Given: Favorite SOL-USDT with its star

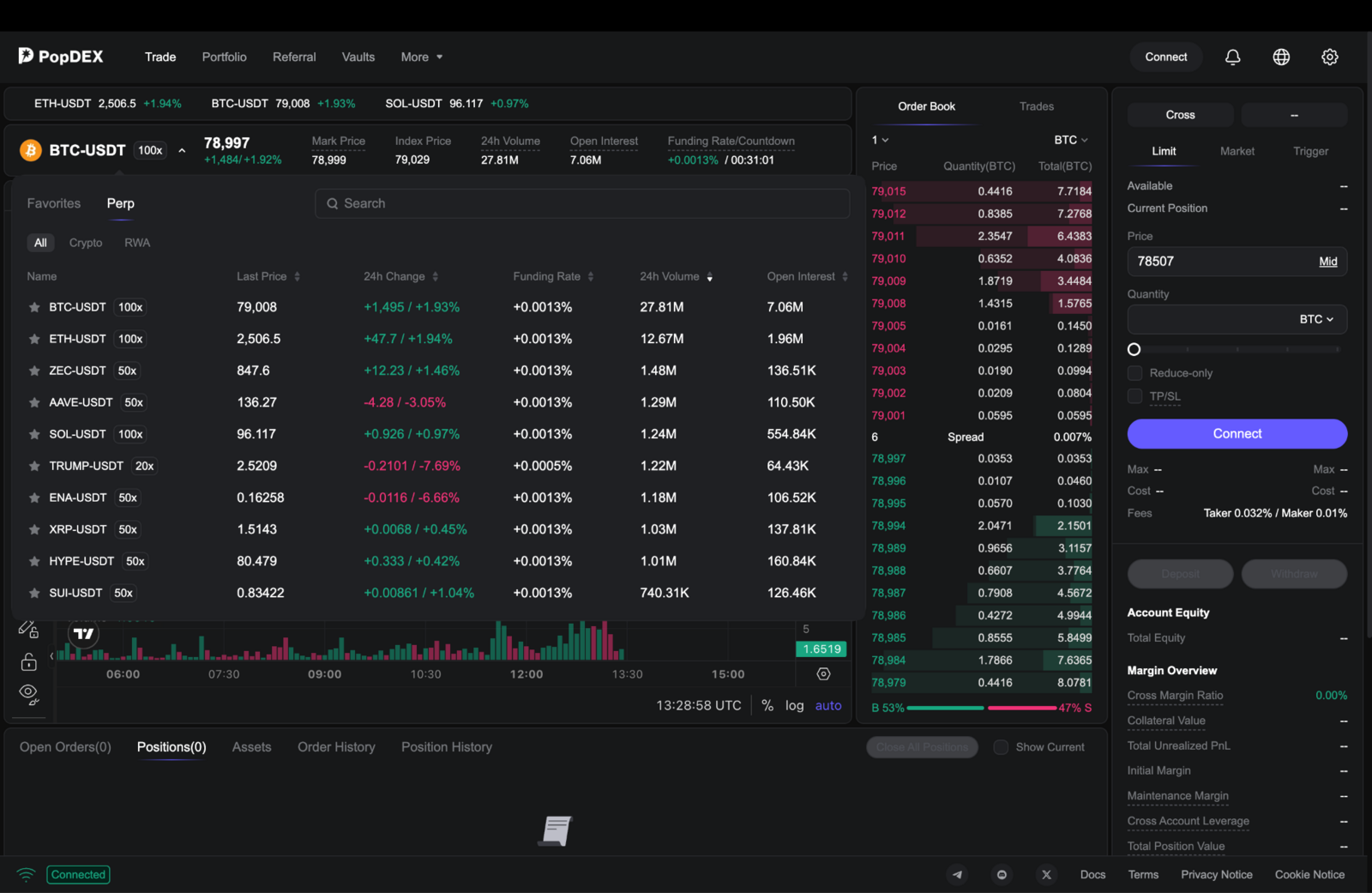Looking at the screenshot, I should pyautogui.click(x=34, y=434).
